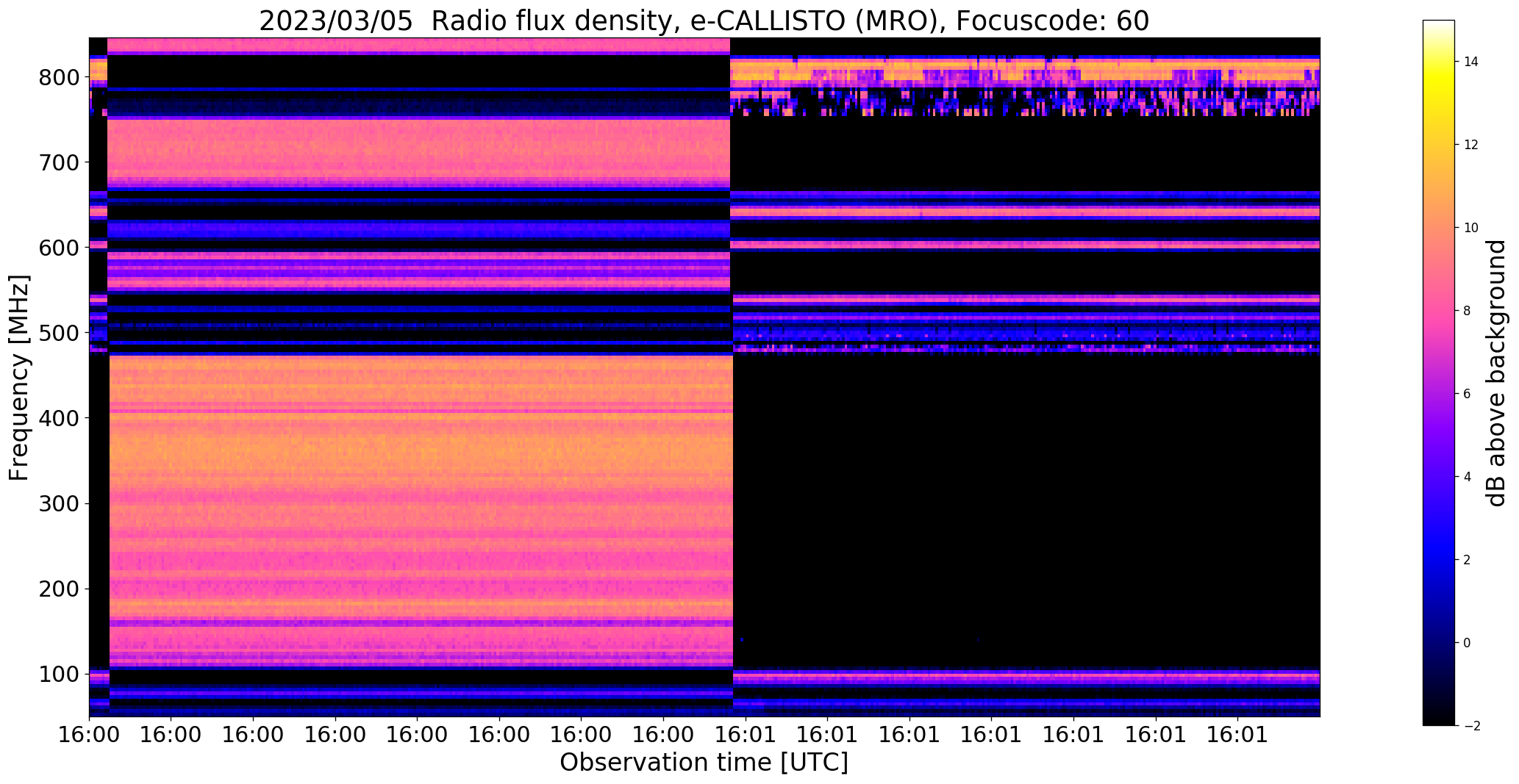Click the colorbar tick label 0
The image size is (1519, 784).
[x=1468, y=643]
